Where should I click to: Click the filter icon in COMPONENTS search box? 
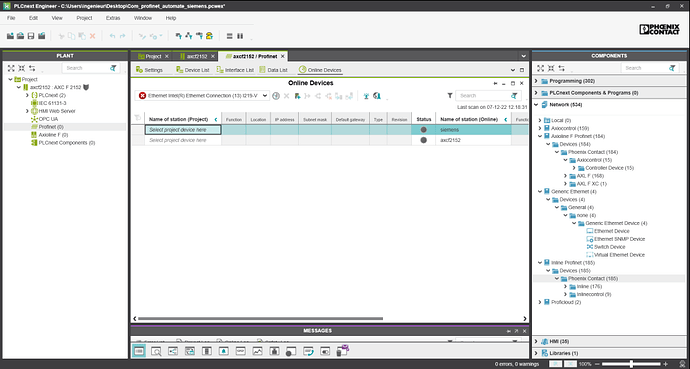coord(672,68)
